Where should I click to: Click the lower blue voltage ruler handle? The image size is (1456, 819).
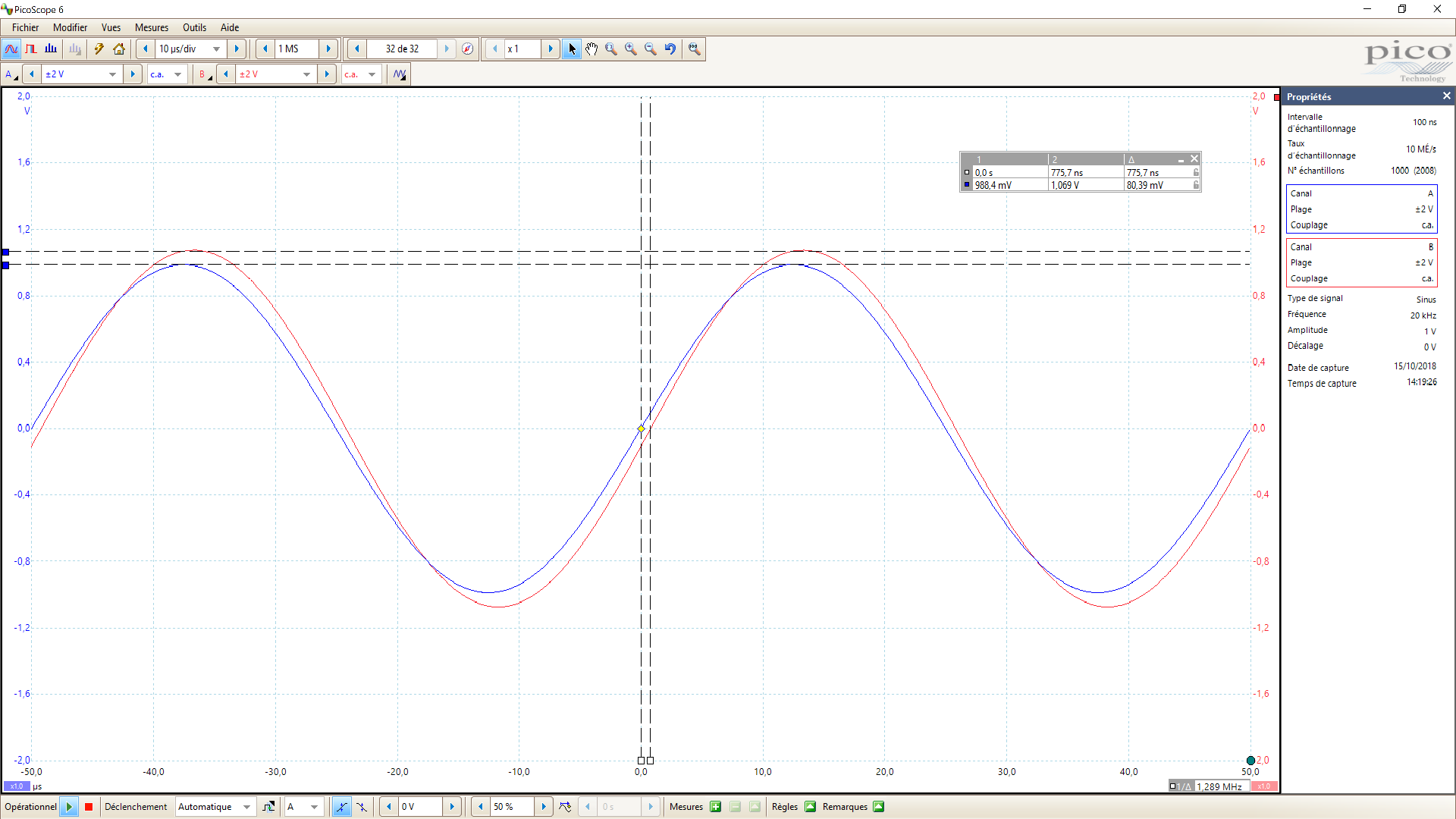click(x=5, y=265)
